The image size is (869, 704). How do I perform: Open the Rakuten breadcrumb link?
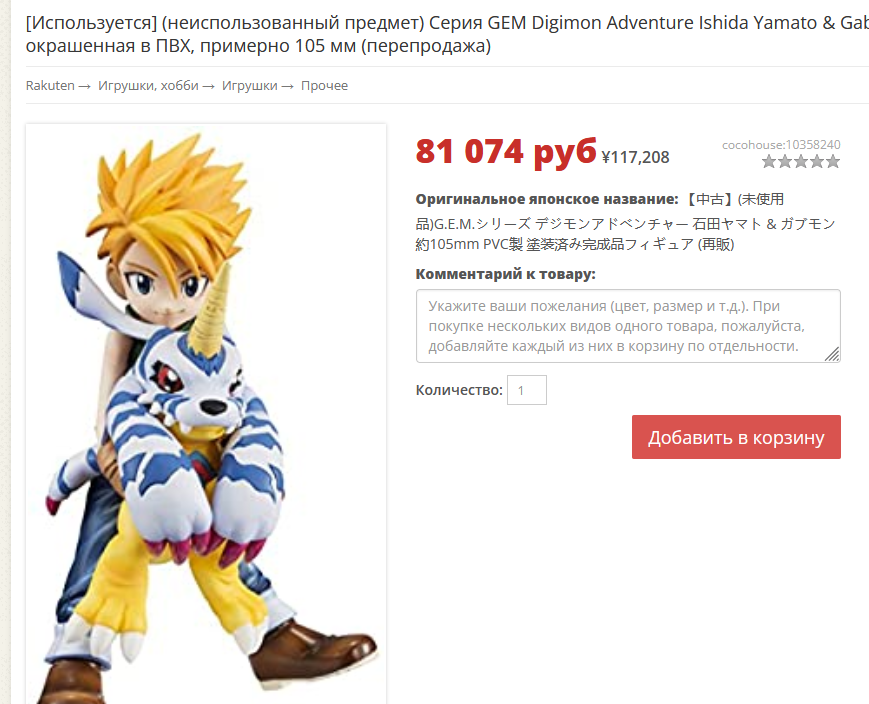point(50,86)
